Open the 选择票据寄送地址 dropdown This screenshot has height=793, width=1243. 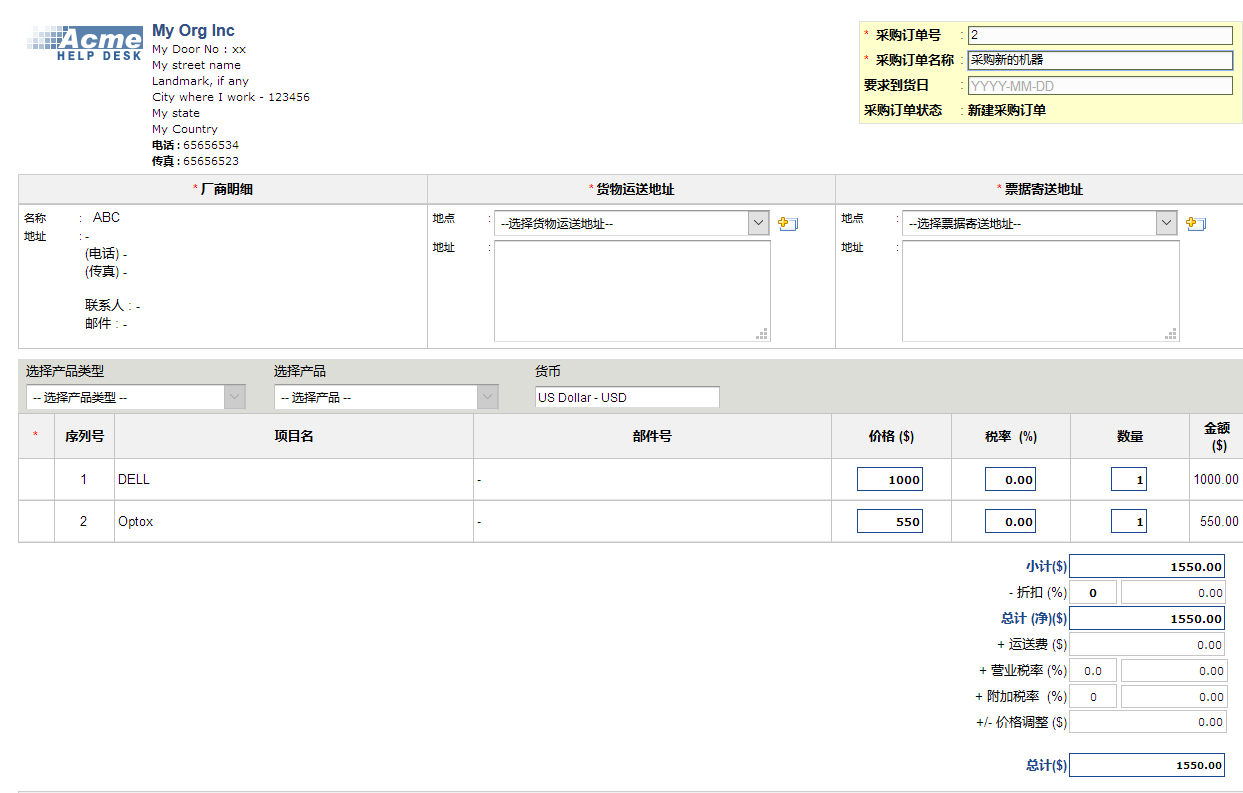(1039, 224)
